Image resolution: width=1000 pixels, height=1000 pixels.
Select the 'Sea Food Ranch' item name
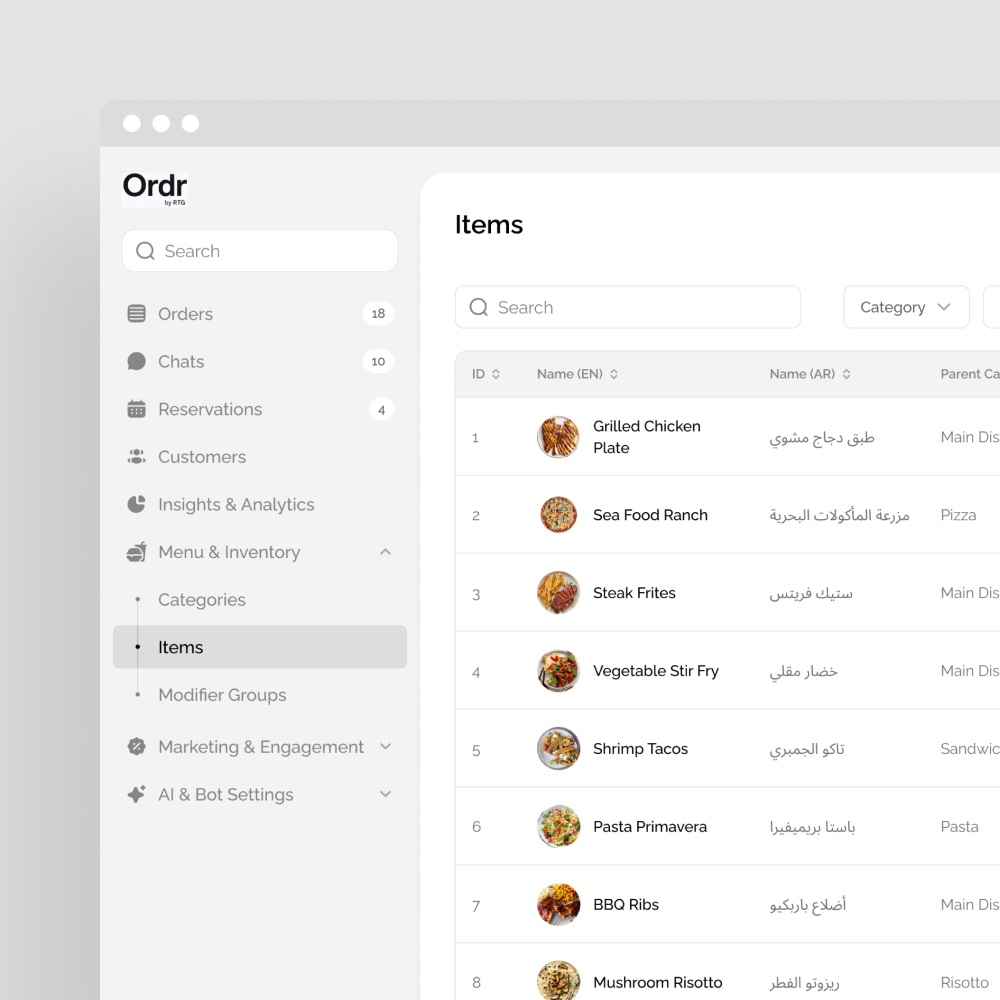point(651,515)
